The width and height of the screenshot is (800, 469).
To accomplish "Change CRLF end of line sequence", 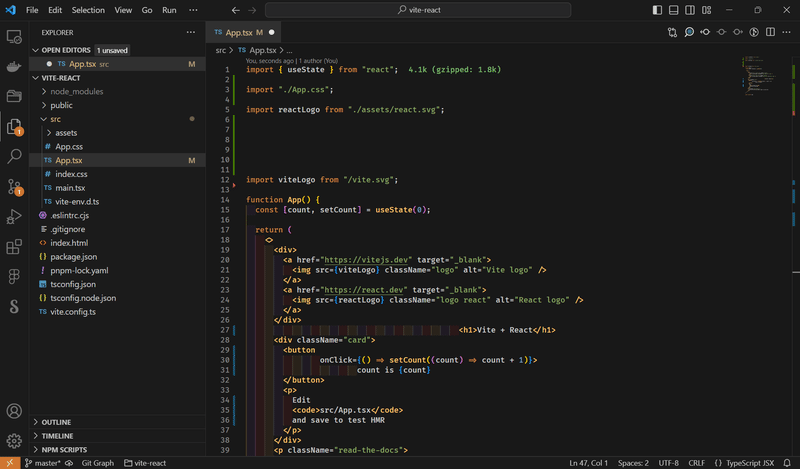I will [x=696, y=463].
